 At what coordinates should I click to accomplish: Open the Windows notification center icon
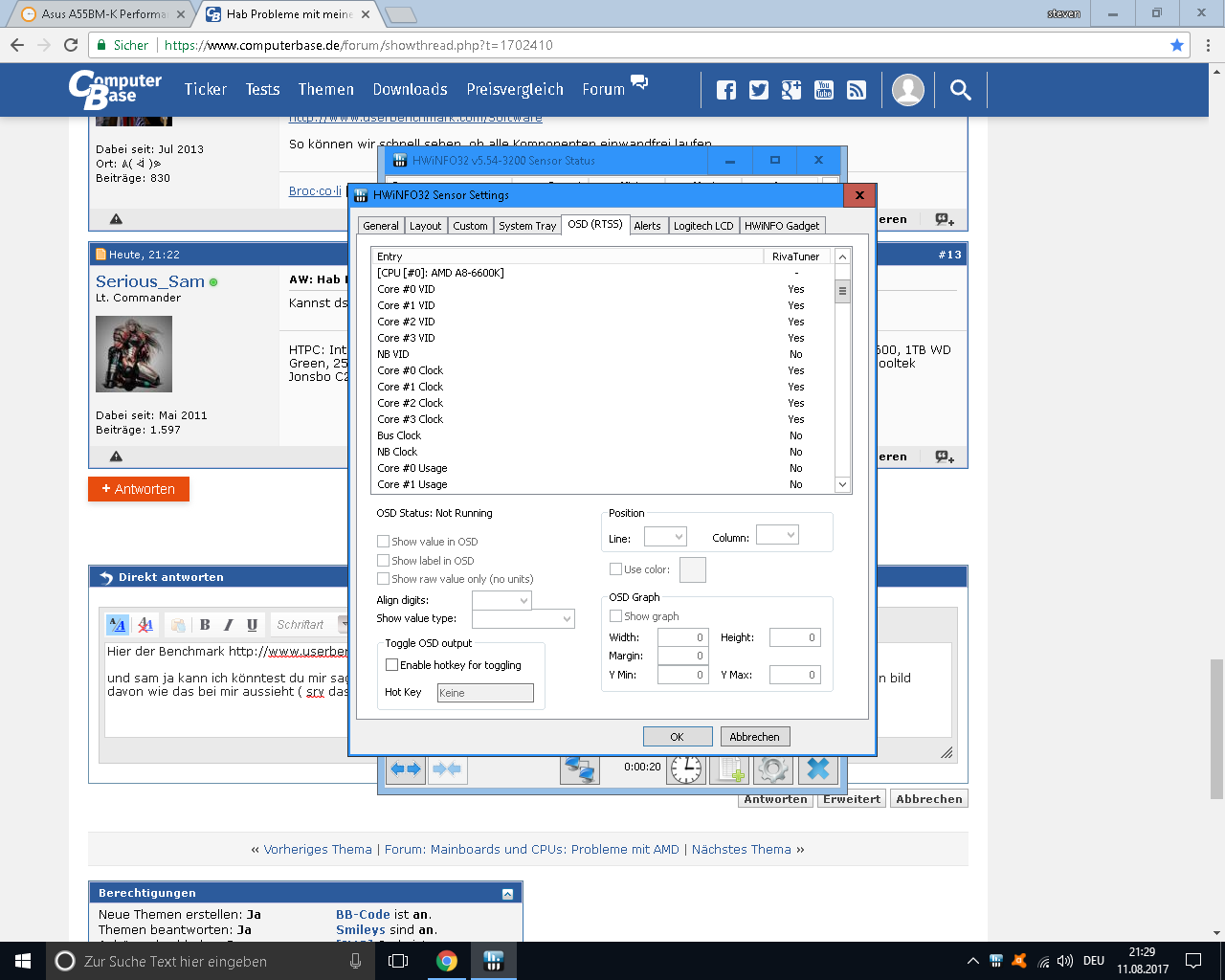1193,961
